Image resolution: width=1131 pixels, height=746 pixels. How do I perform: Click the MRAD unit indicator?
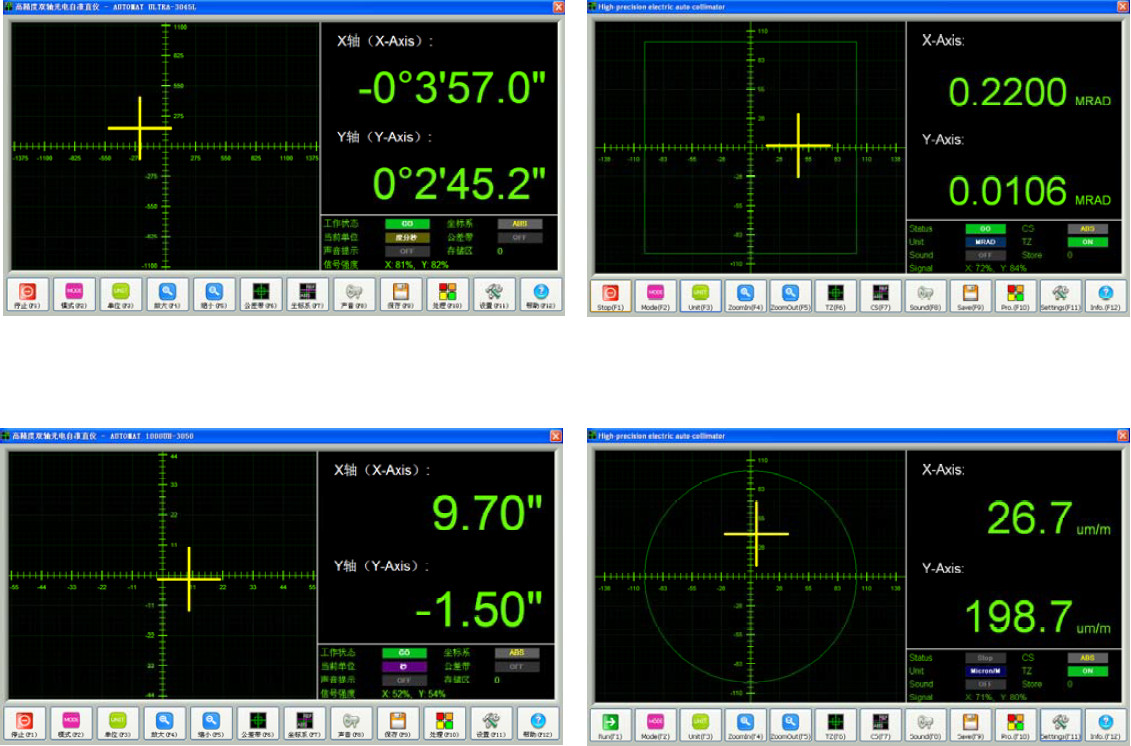click(985, 242)
